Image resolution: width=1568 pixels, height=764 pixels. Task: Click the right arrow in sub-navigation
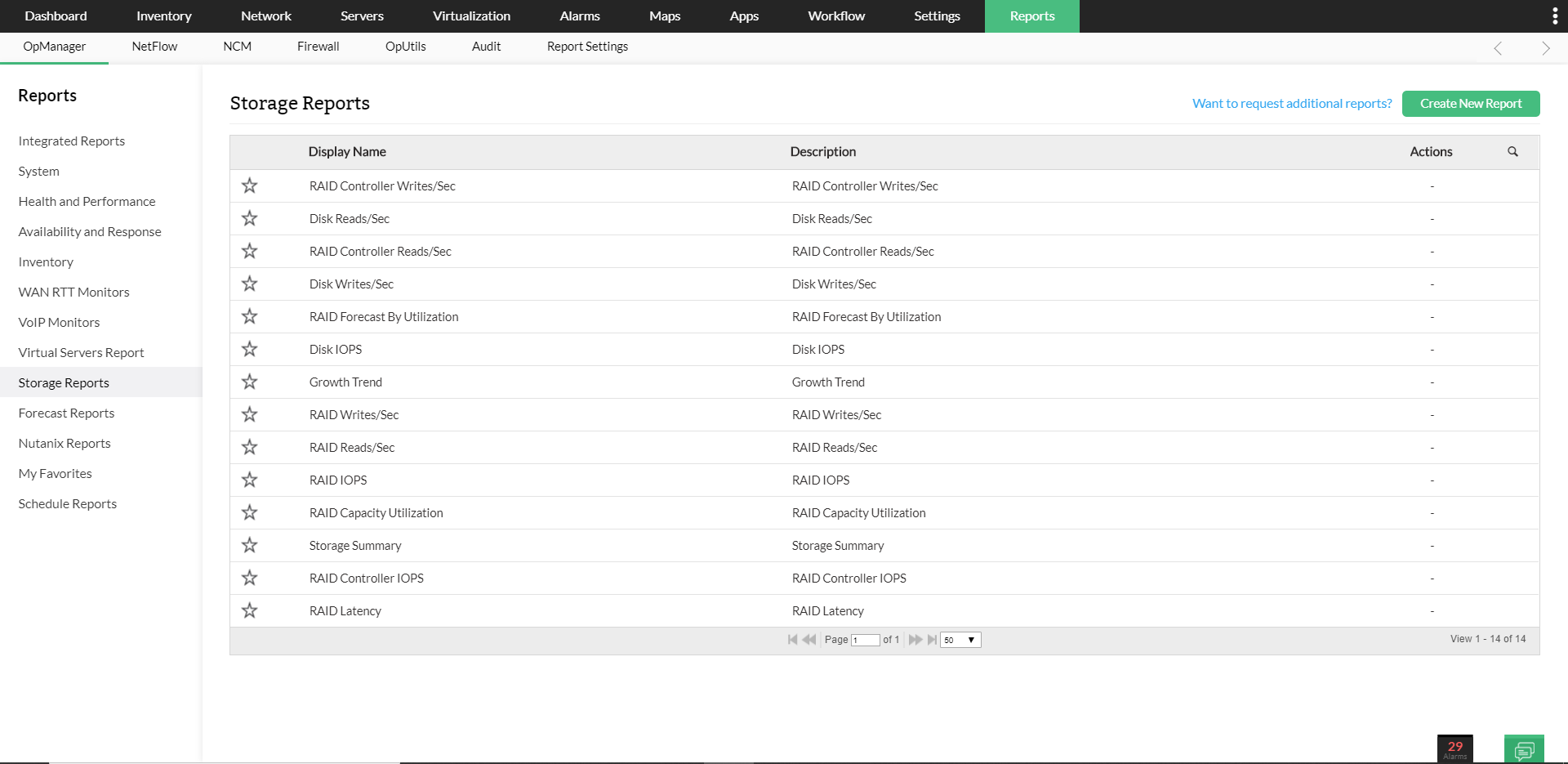[x=1545, y=48]
